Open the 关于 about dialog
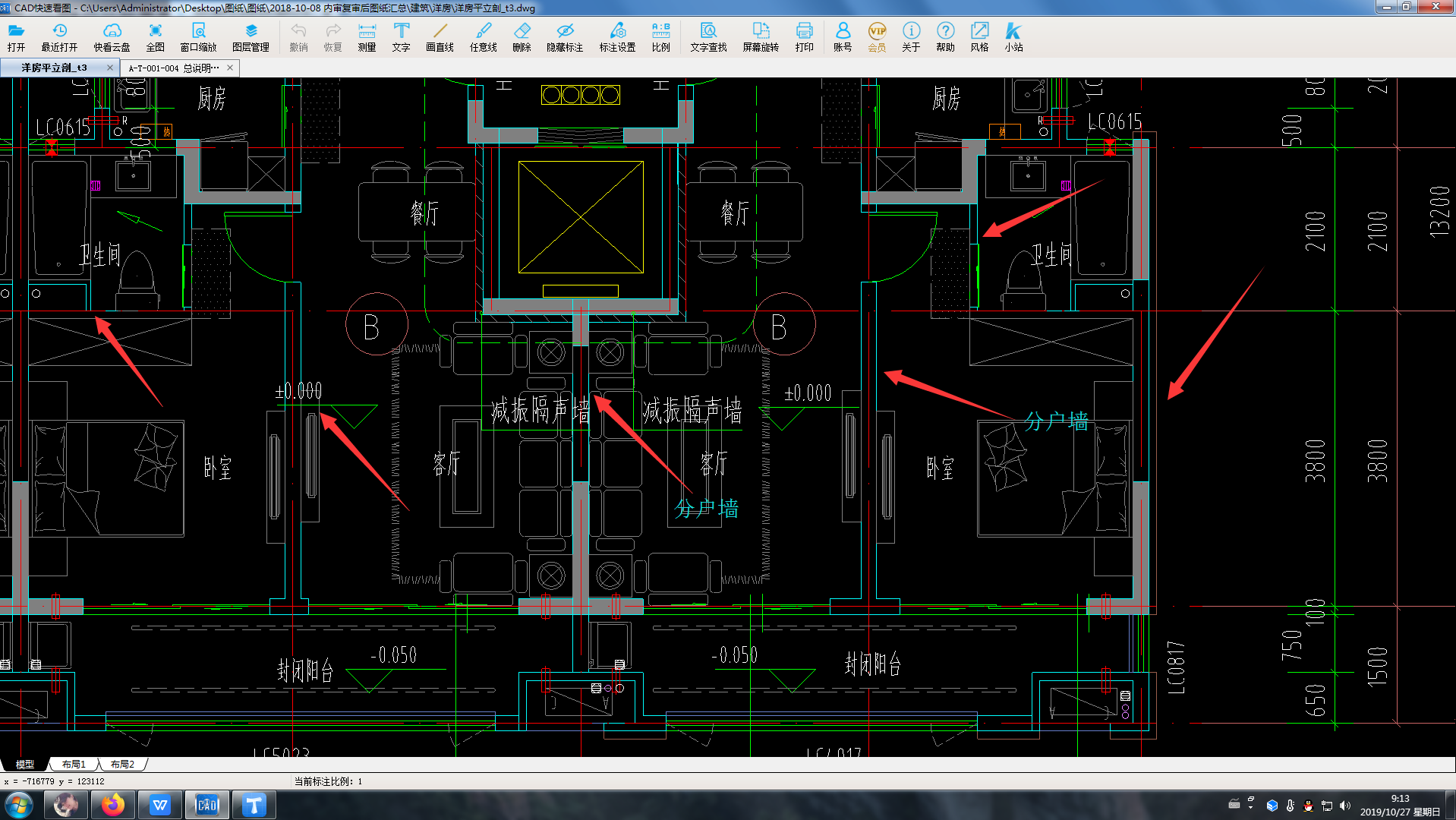Image resolution: width=1456 pixels, height=820 pixels. pyautogui.click(x=911, y=37)
